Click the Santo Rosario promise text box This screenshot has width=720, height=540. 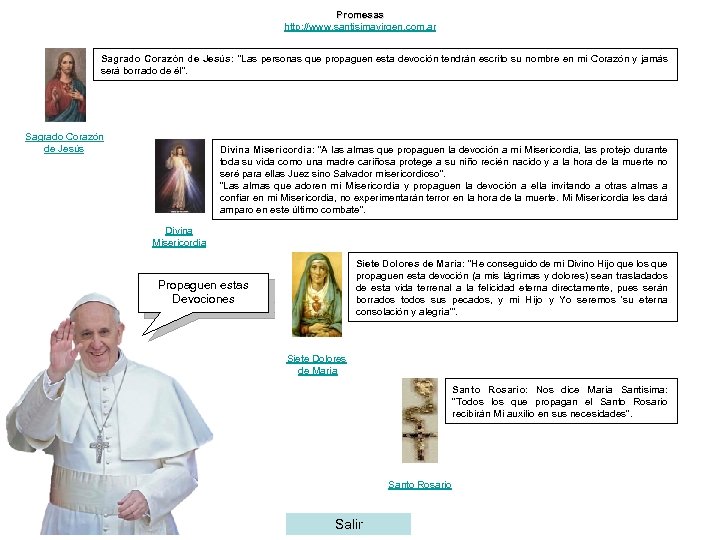click(561, 401)
